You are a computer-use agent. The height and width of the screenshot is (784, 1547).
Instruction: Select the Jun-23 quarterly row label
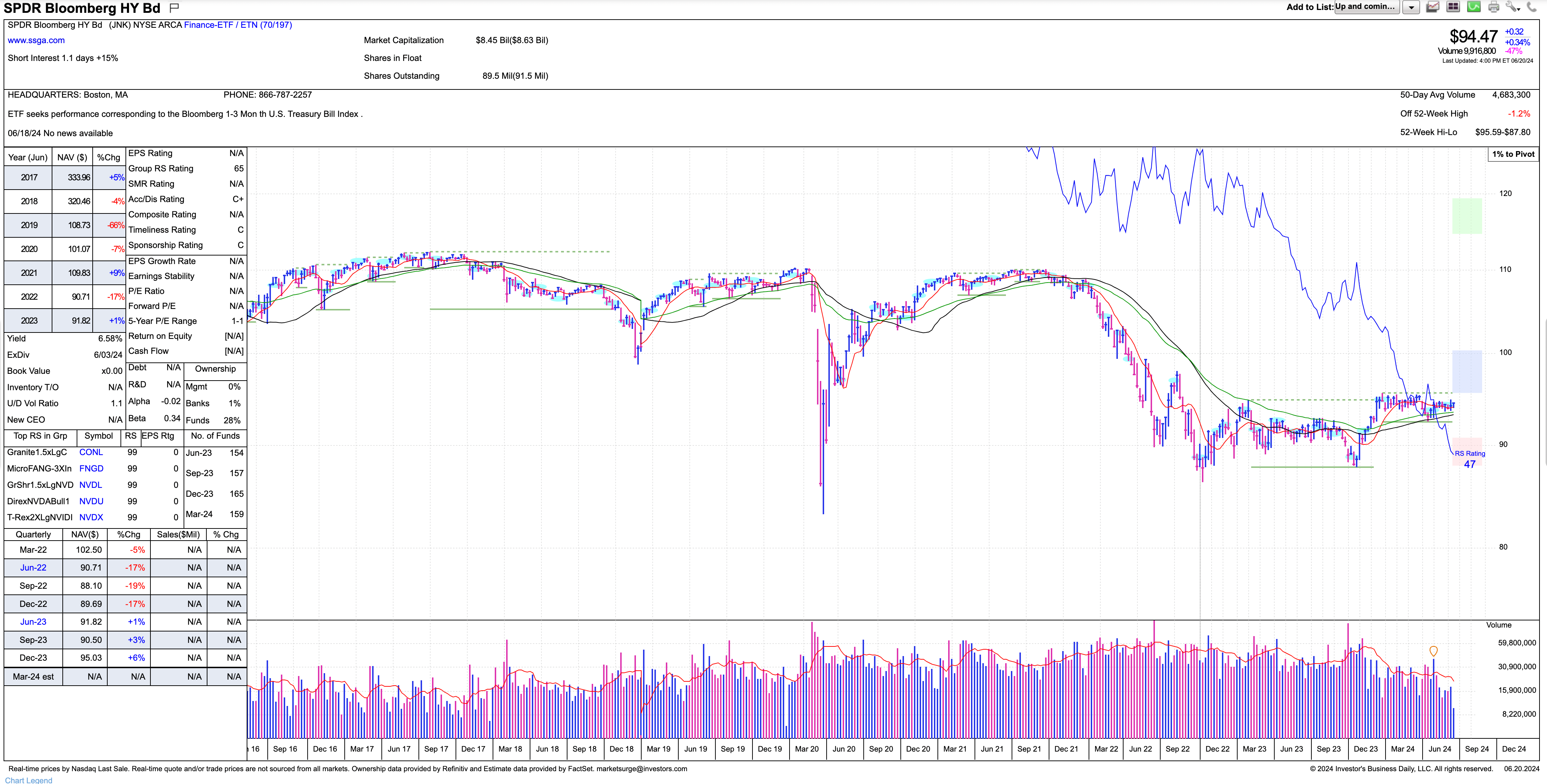(x=33, y=621)
